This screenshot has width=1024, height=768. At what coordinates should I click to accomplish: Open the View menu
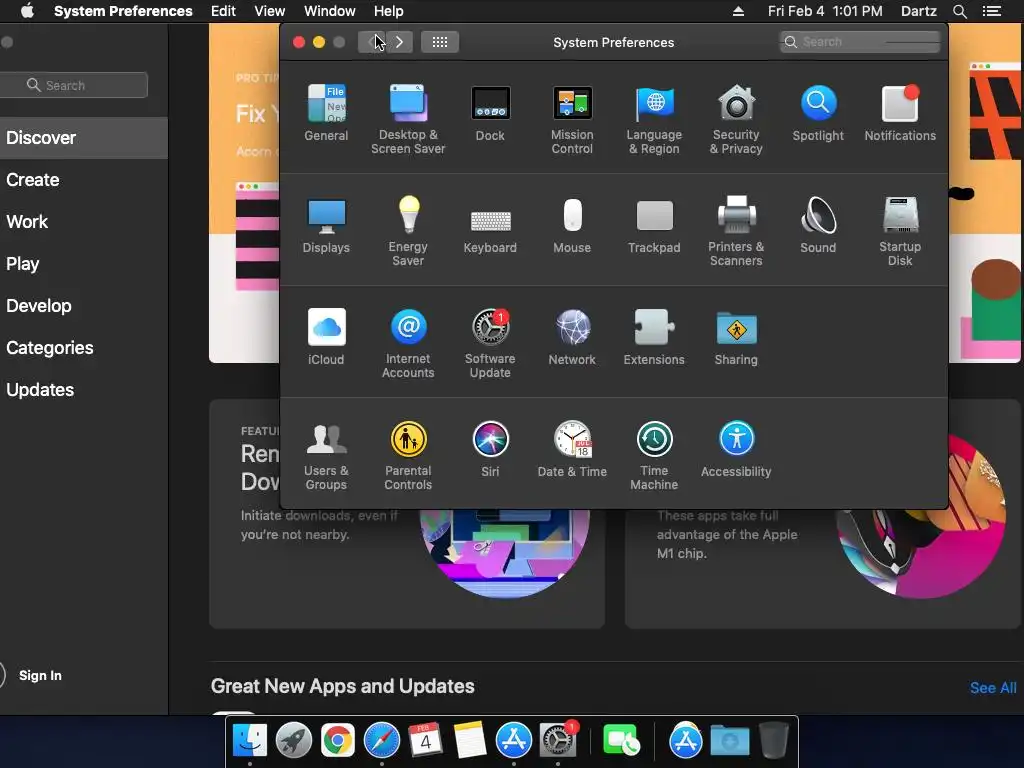click(x=270, y=11)
